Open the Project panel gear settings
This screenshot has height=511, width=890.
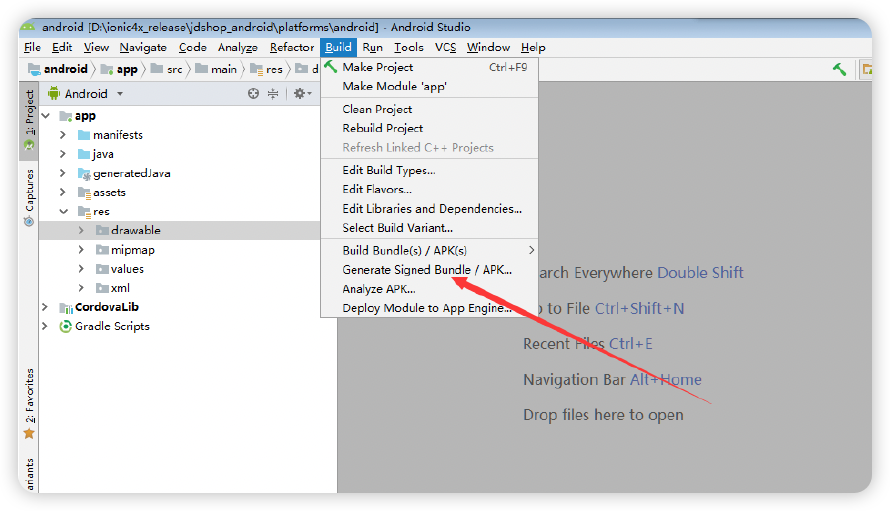[x=299, y=93]
